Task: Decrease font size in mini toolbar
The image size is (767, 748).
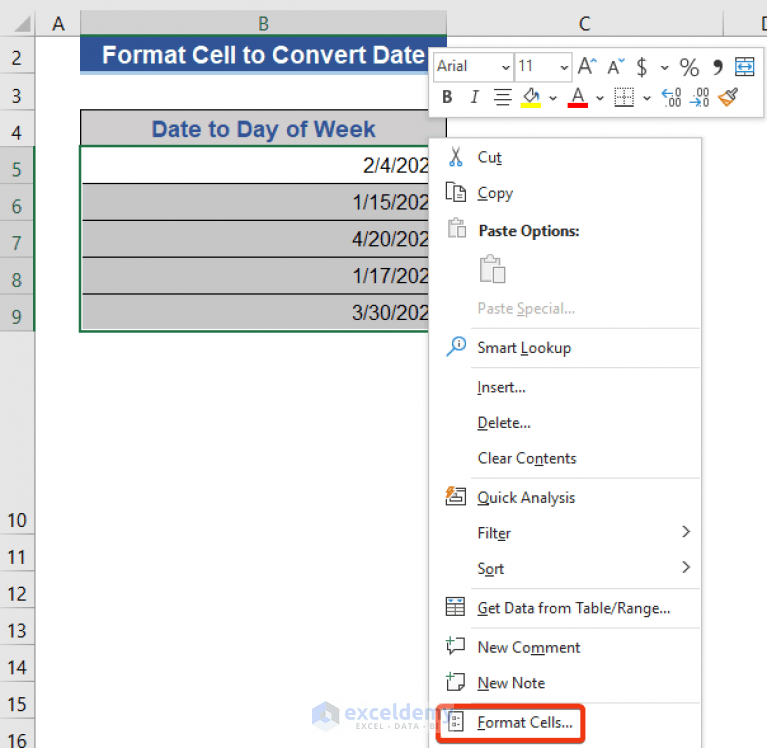Action: click(x=616, y=67)
